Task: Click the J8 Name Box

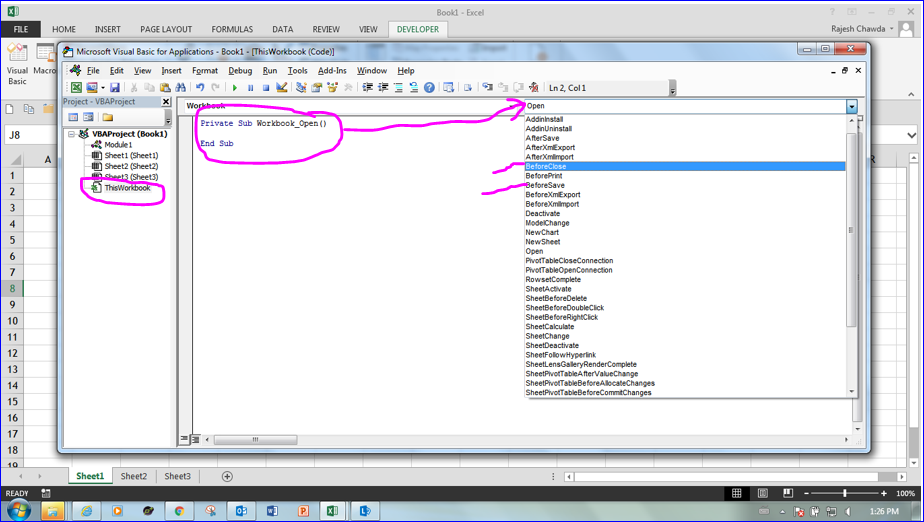Action: coord(30,136)
